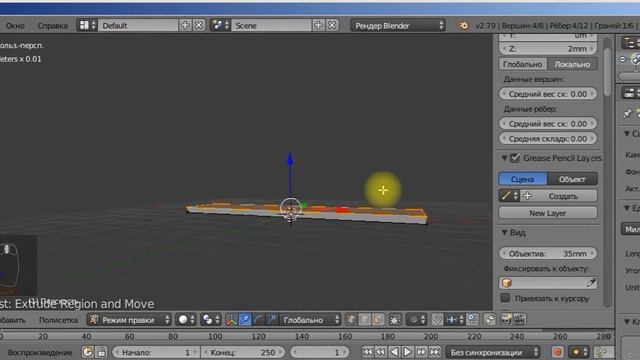Open the Режим правки mode dropdown
The image size is (640, 360).
point(129,320)
